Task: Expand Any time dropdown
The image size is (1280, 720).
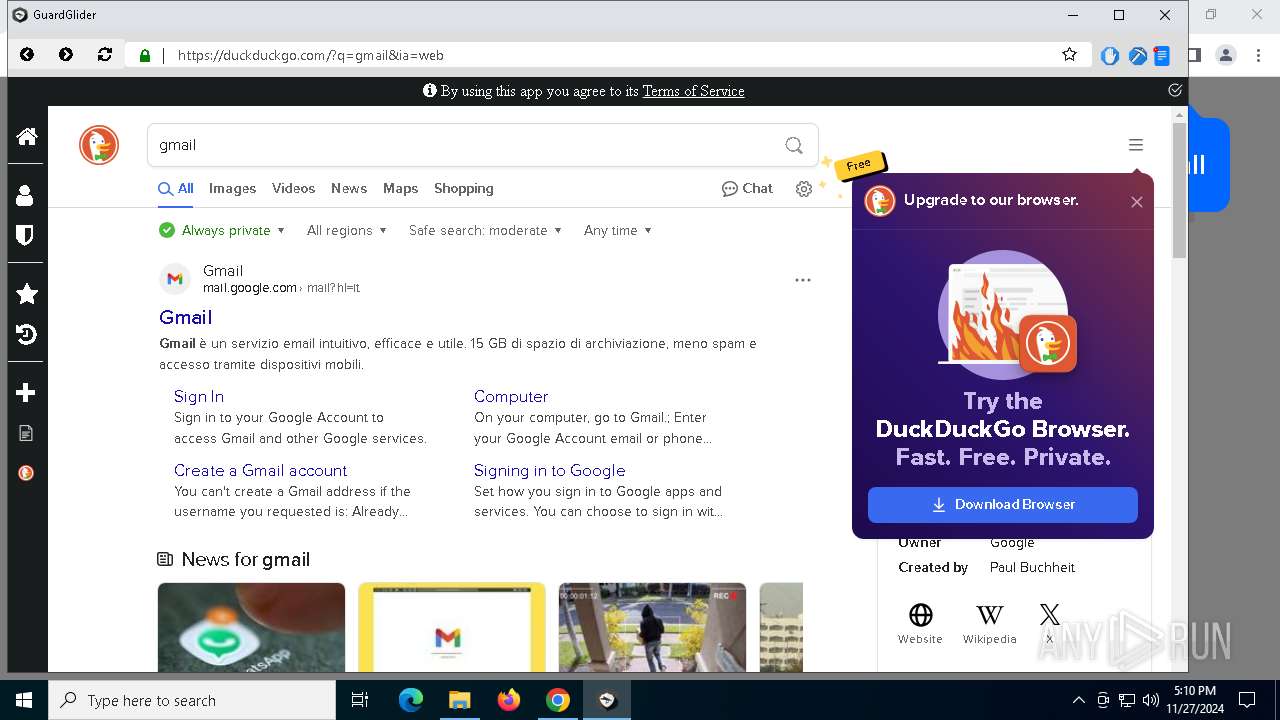Action: tap(618, 230)
